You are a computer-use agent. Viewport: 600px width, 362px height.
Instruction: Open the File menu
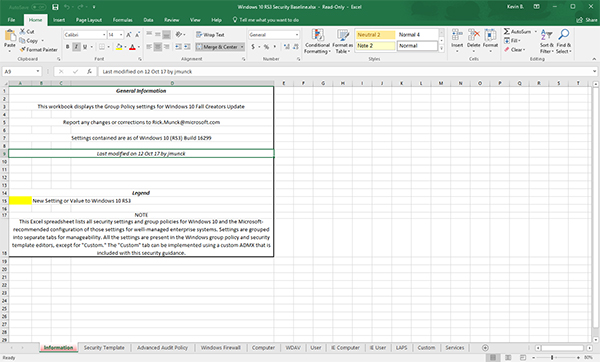click(11, 20)
